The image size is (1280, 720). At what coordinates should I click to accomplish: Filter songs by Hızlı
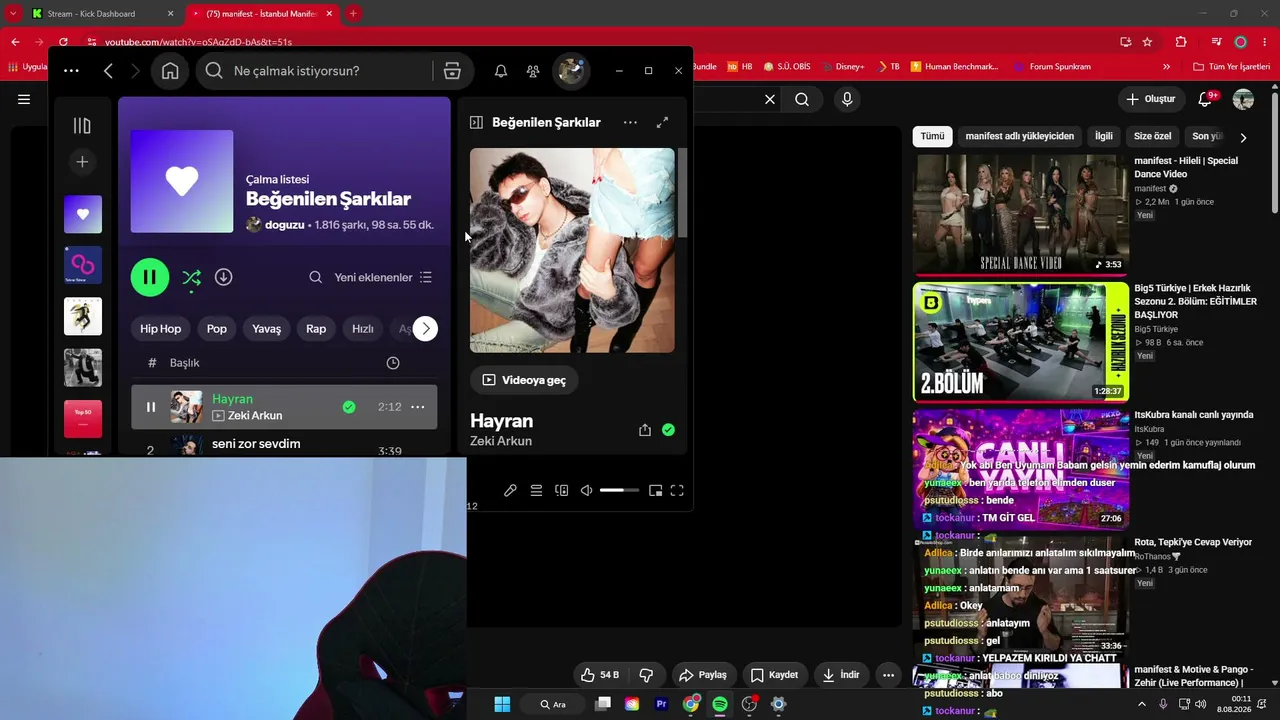pos(363,329)
